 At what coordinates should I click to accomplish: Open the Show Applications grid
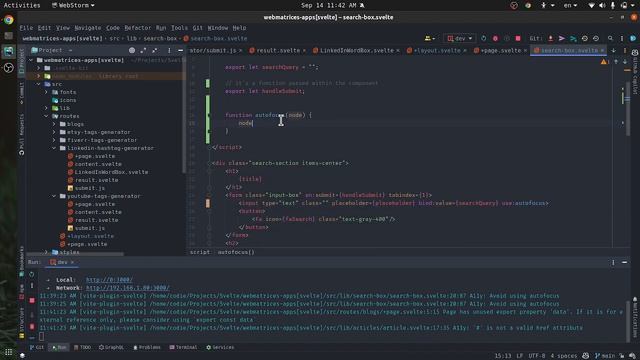pos(9,351)
